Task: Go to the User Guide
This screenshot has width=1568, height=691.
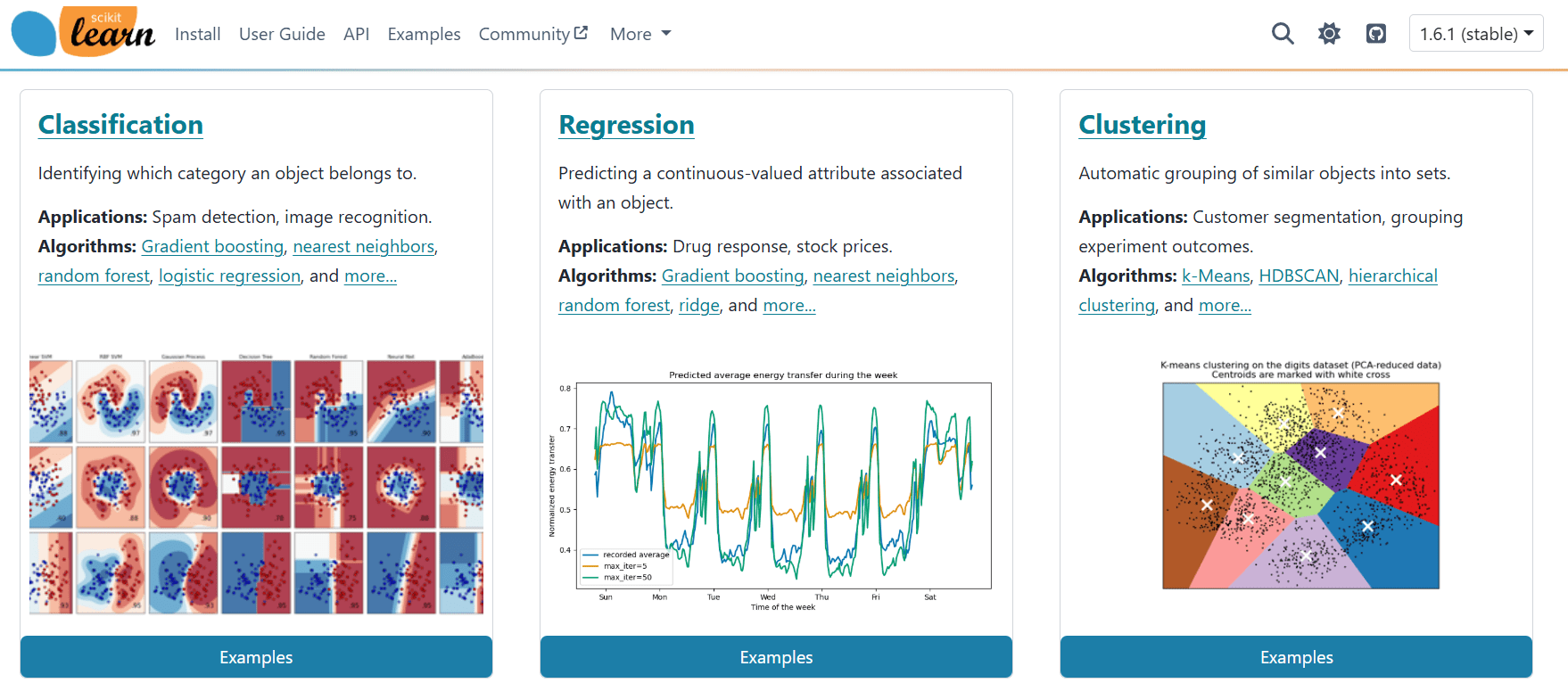Action: tap(282, 34)
